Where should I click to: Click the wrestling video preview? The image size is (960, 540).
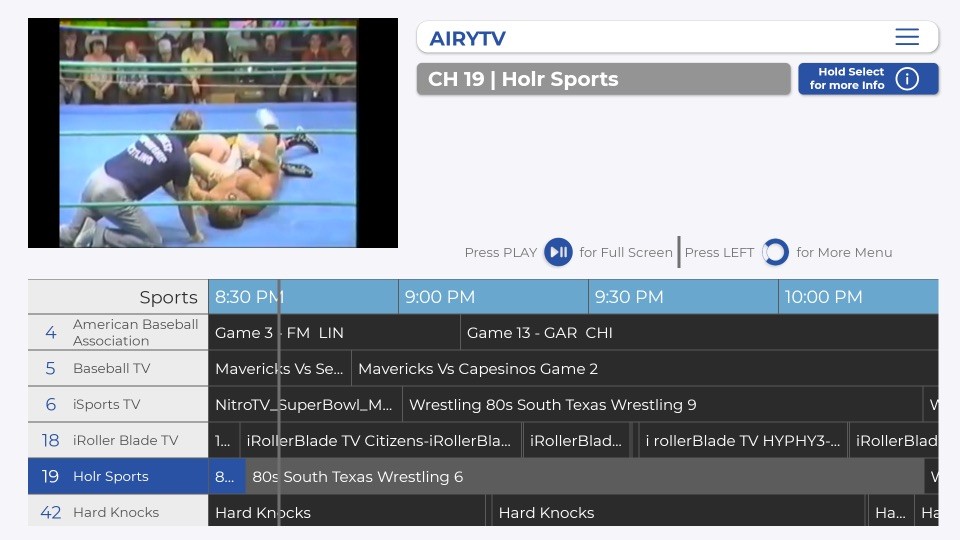click(x=213, y=133)
